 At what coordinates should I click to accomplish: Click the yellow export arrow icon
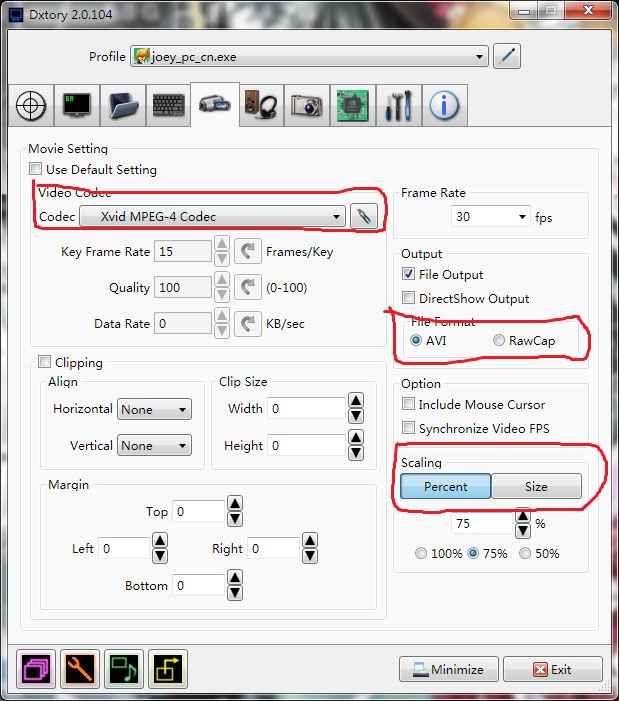(168, 669)
